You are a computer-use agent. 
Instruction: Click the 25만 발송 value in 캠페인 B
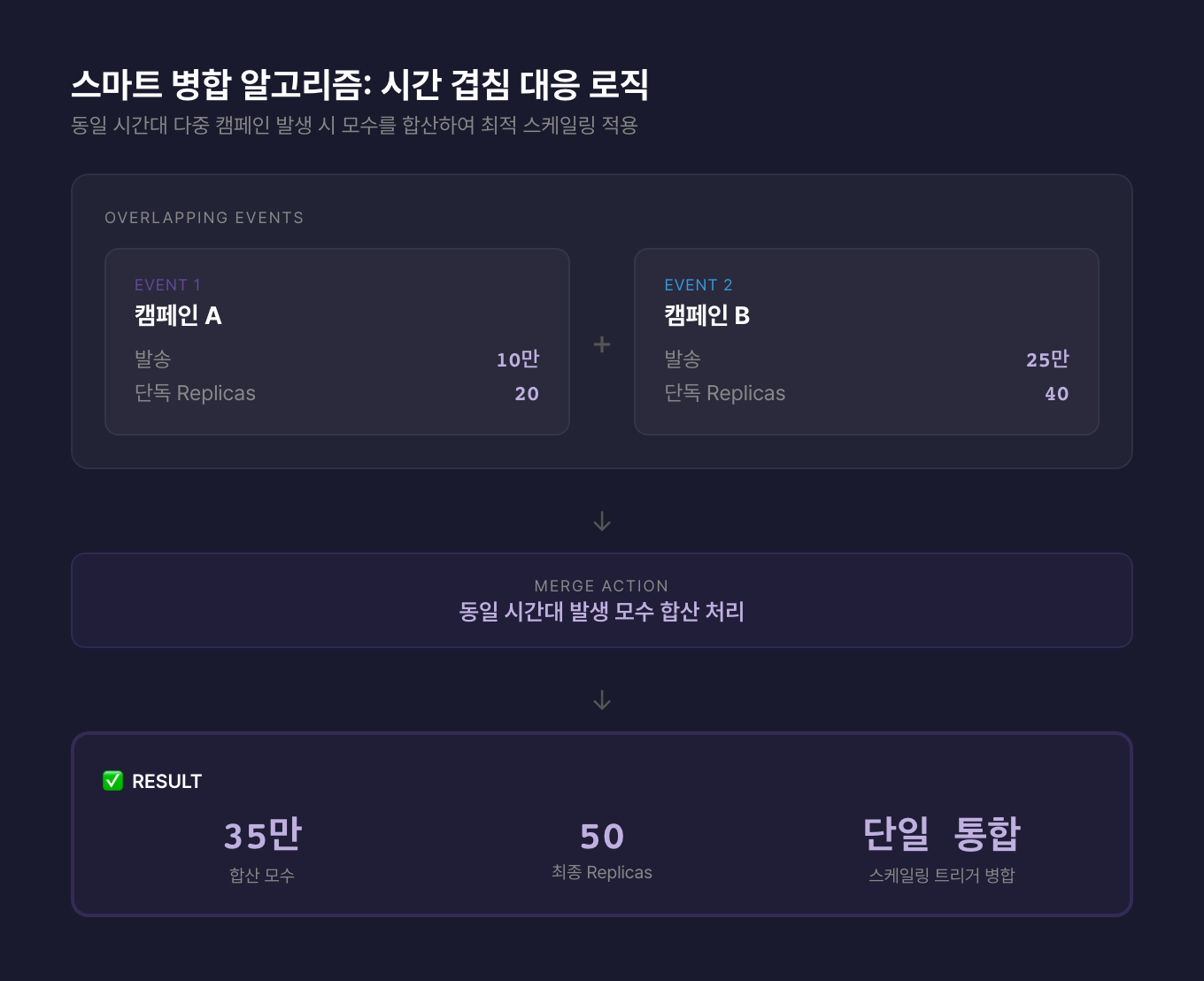[x=1047, y=359]
